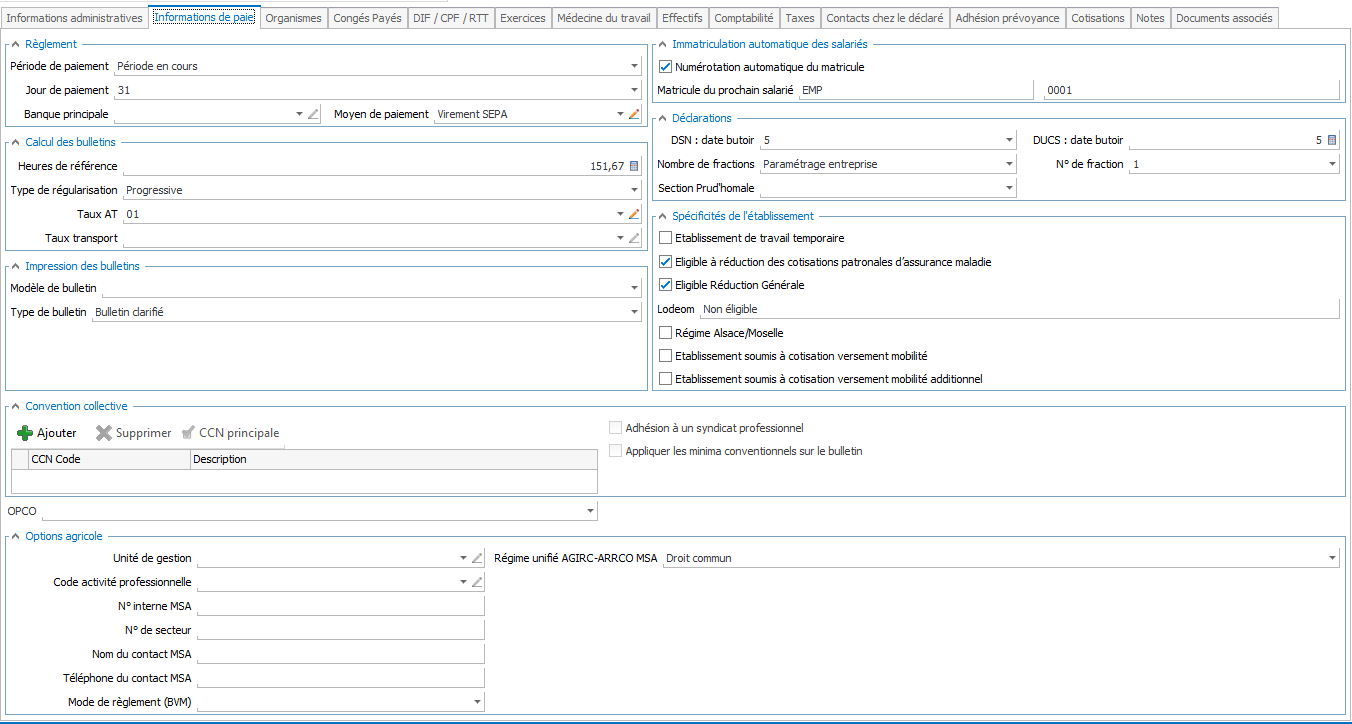Collapse the Convention collective section
The width and height of the screenshot is (1352, 724).
(15, 406)
